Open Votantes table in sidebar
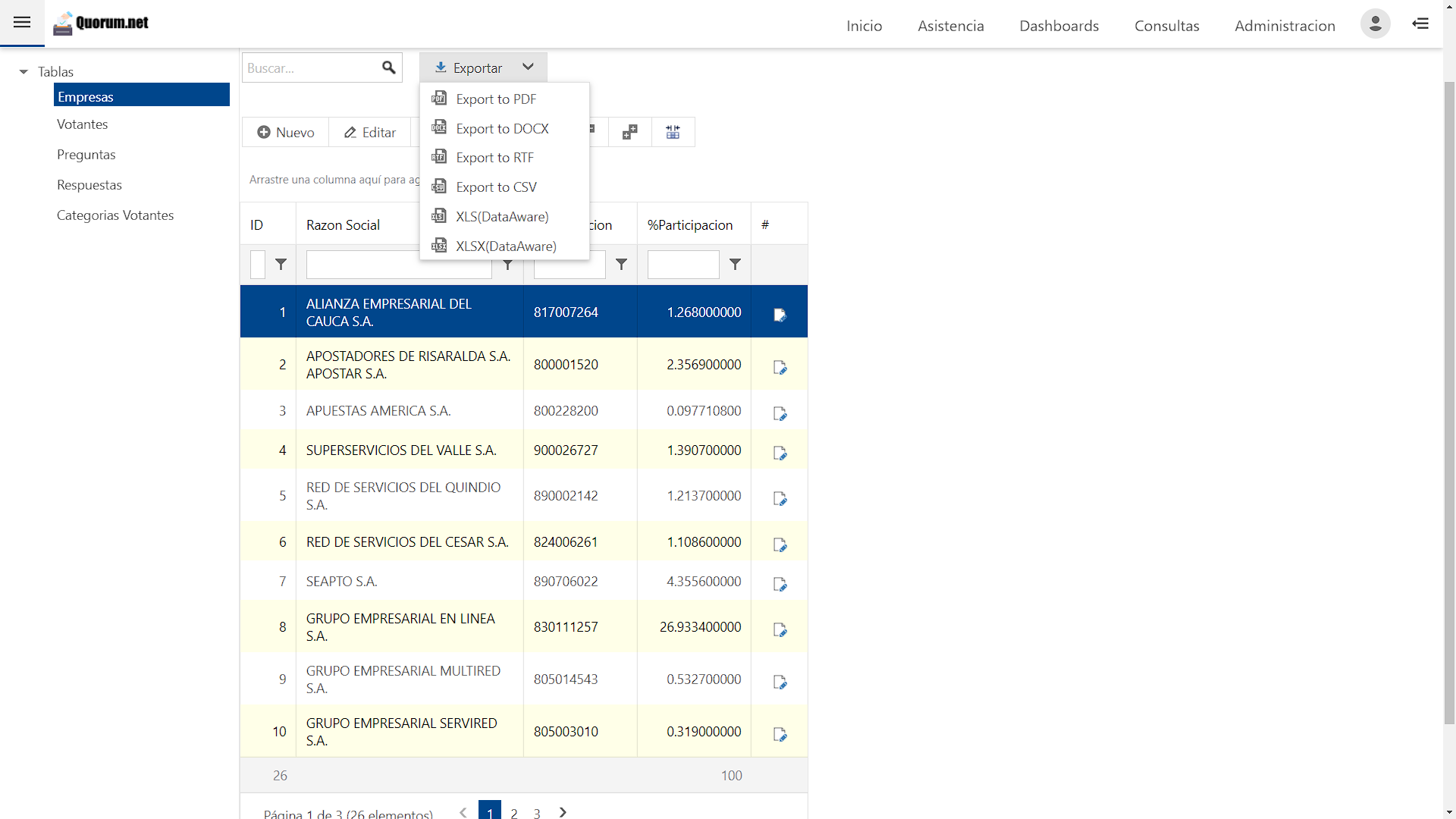The image size is (1456, 819). 82,124
